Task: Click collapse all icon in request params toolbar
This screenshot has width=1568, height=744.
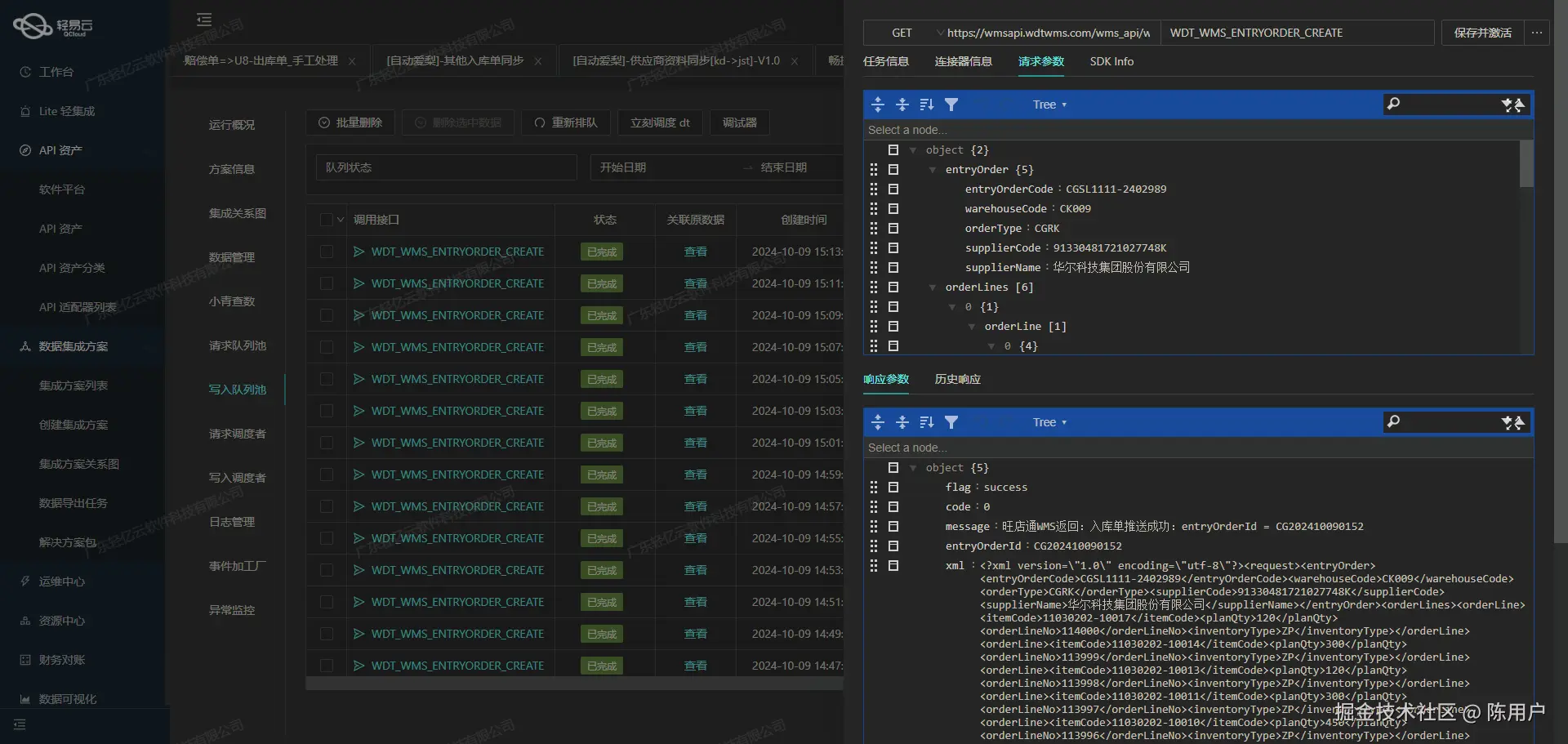Action: click(902, 105)
